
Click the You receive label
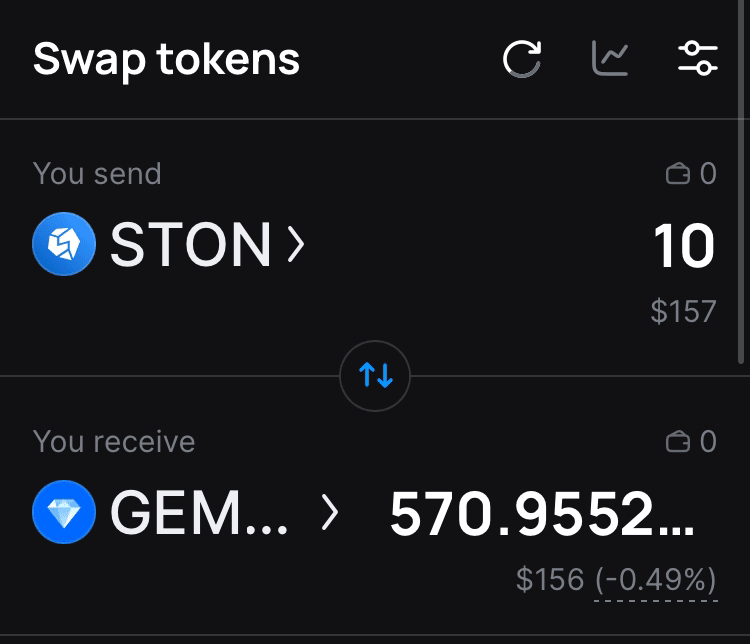[114, 441]
